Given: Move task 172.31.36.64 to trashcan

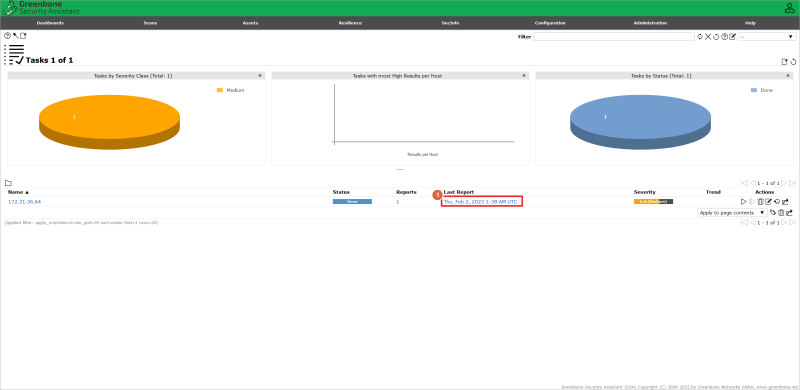Looking at the screenshot, I should click(760, 202).
